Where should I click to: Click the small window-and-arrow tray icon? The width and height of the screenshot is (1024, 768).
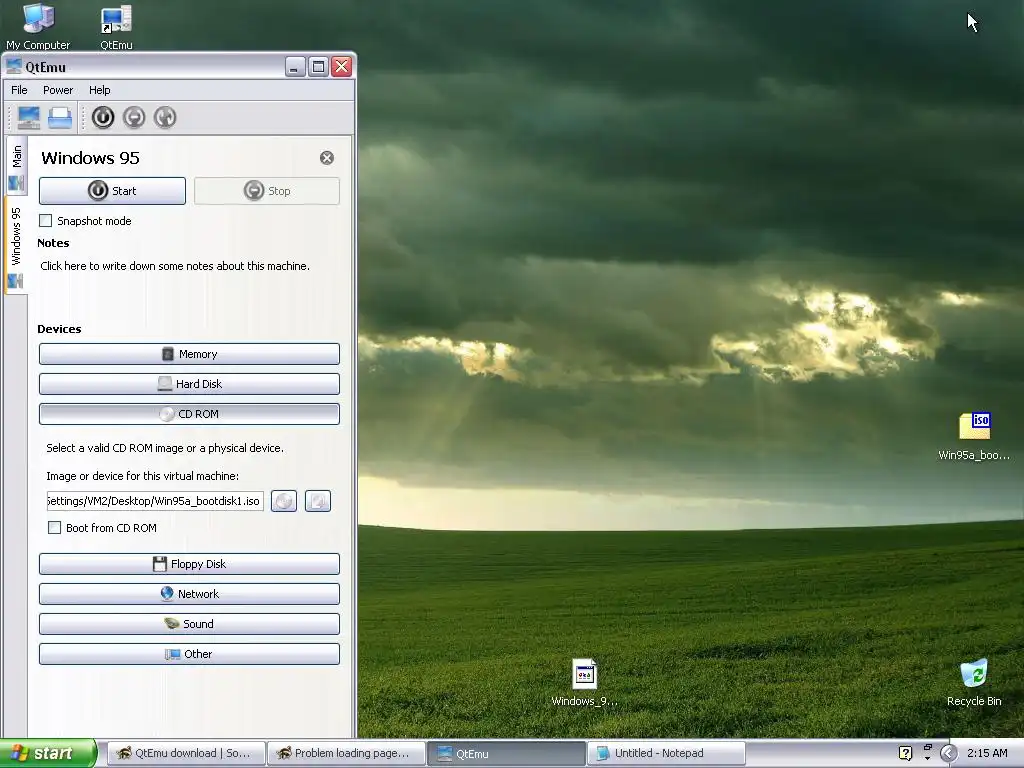coord(927,752)
